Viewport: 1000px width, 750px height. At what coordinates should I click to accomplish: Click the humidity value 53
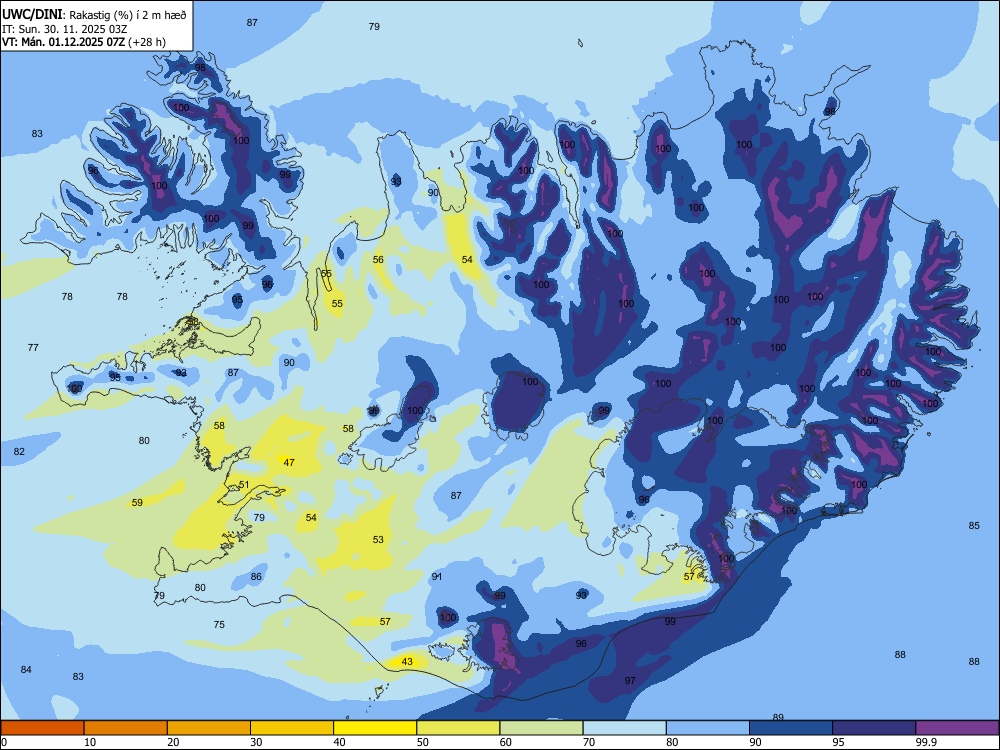pos(378,540)
